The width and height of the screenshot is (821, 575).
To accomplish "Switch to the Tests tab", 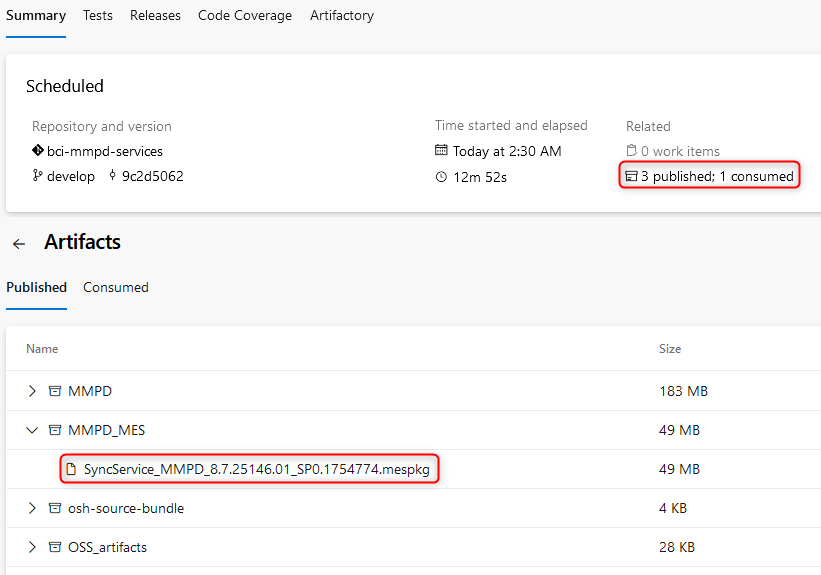I will [x=98, y=16].
